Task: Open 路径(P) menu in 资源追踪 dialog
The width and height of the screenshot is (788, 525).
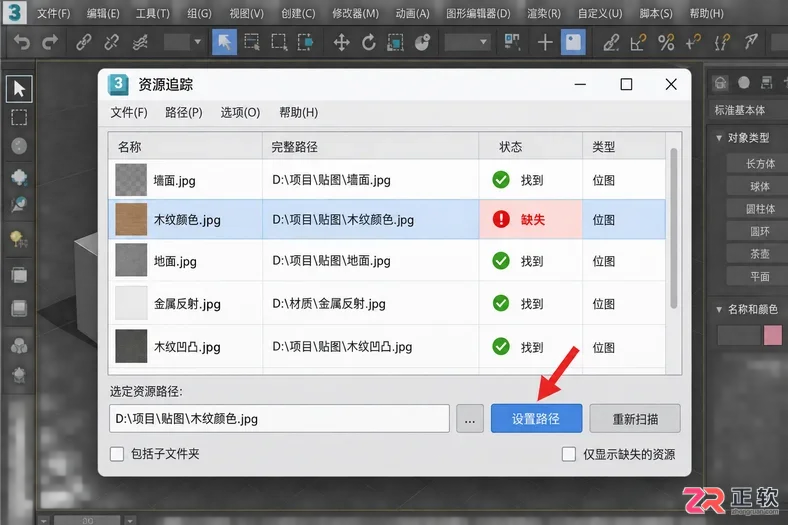Action: (x=183, y=113)
